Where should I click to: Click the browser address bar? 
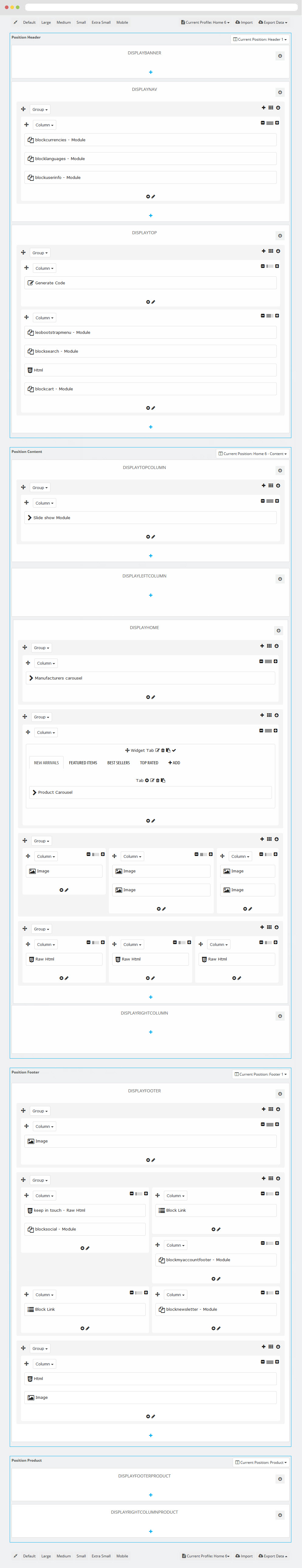pos(161,7)
